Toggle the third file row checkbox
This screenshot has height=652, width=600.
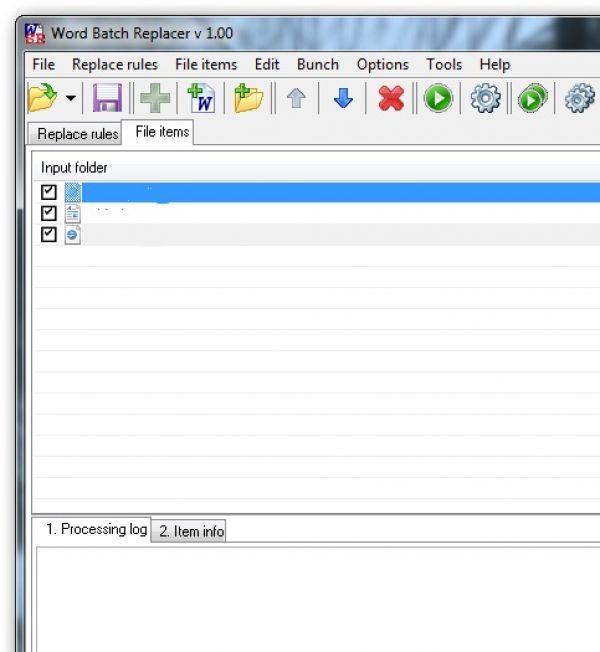tap(49, 235)
